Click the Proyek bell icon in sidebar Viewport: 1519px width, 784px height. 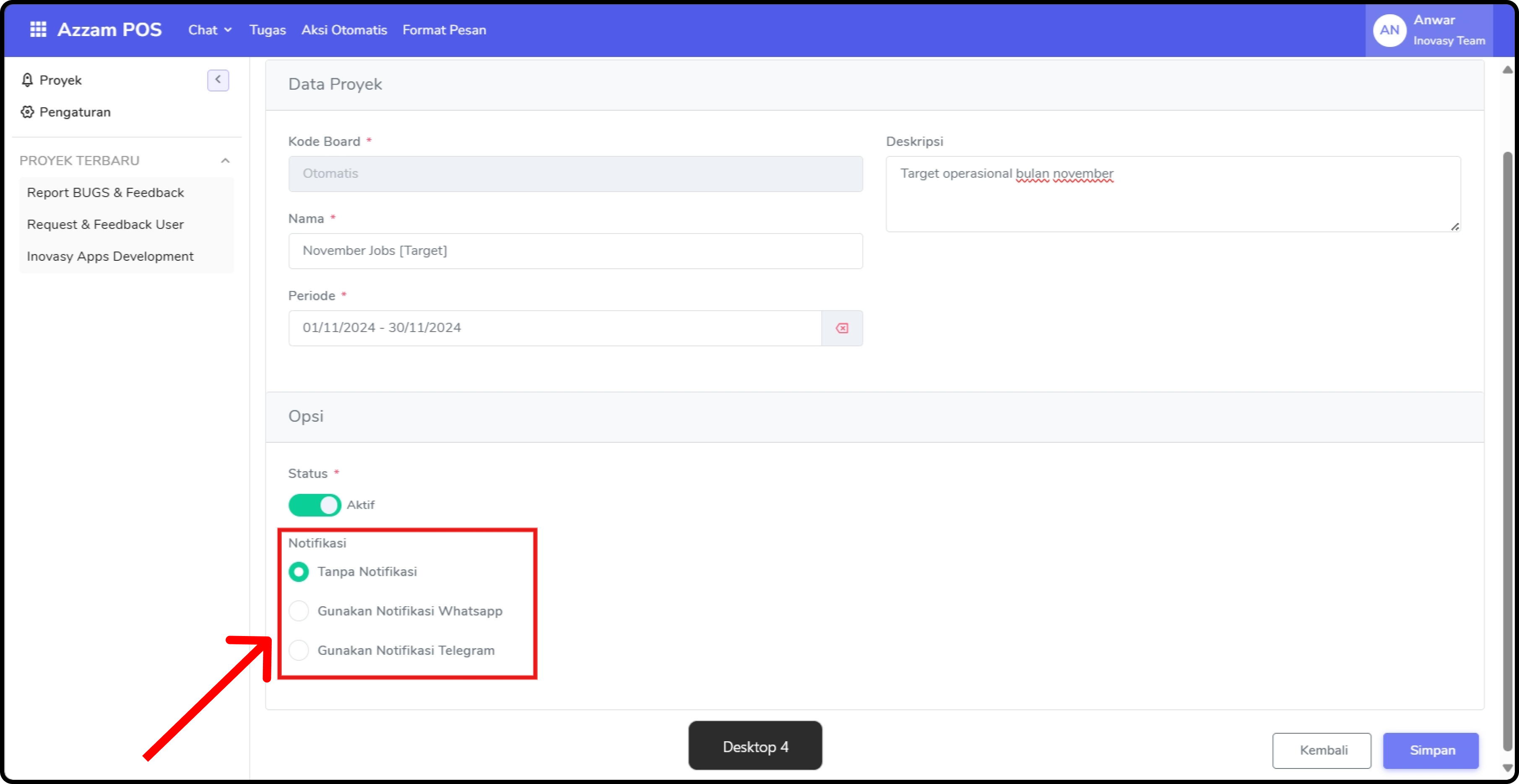point(27,80)
